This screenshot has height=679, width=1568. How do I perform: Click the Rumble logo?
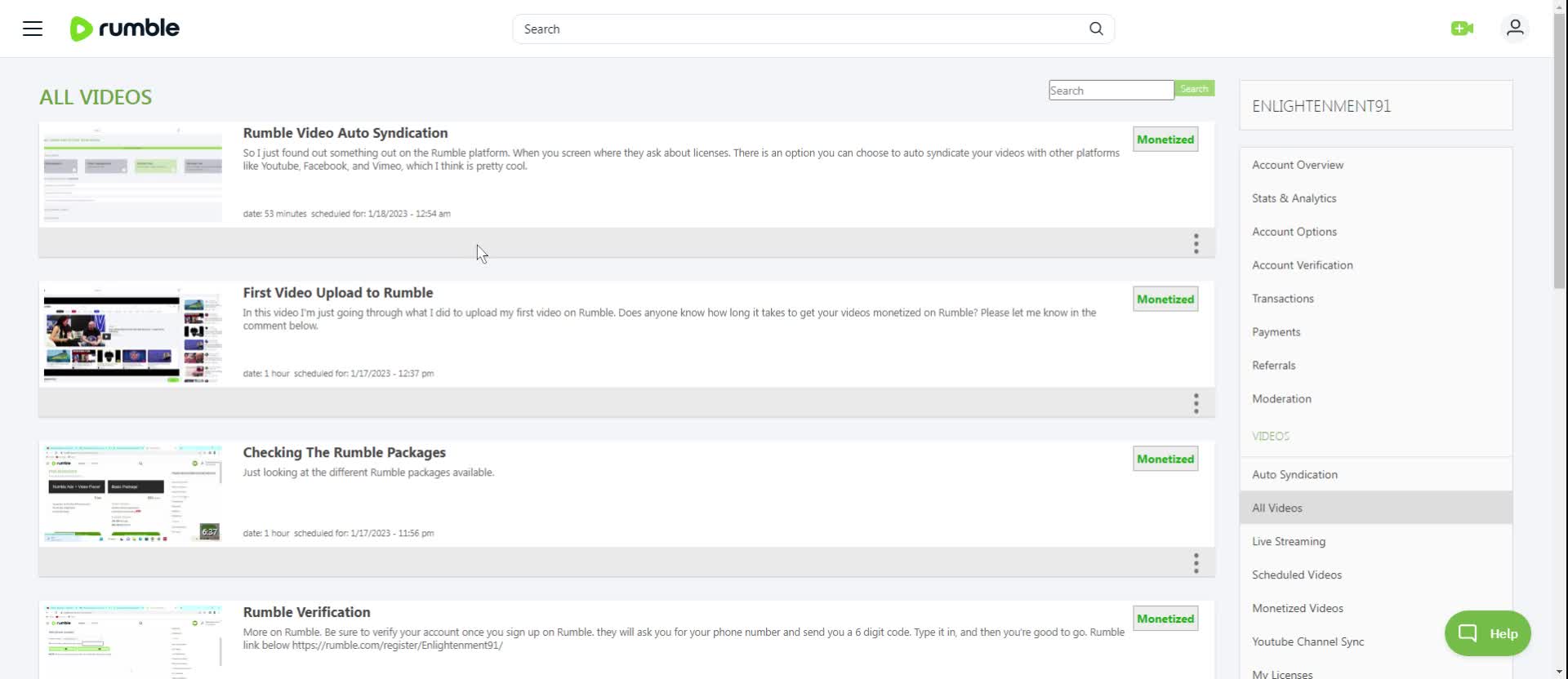coord(125,29)
